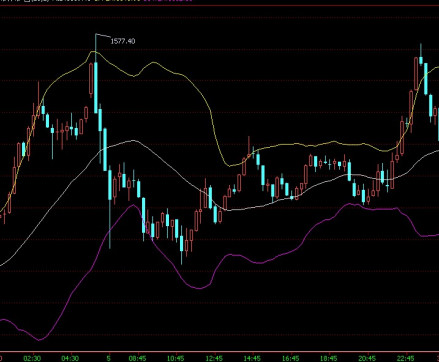439x362 pixels.
Task: Click the small checkbox icon in header
Action: 27,1
